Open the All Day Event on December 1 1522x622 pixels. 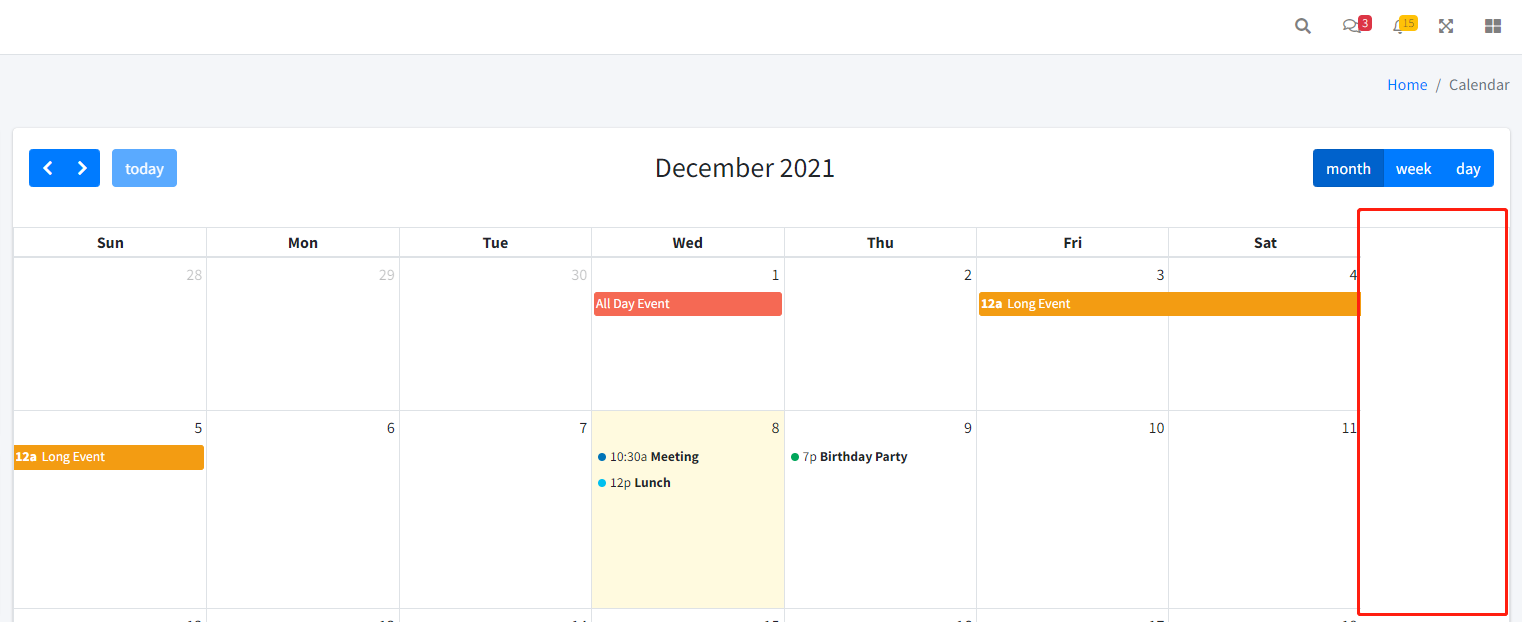[687, 303]
